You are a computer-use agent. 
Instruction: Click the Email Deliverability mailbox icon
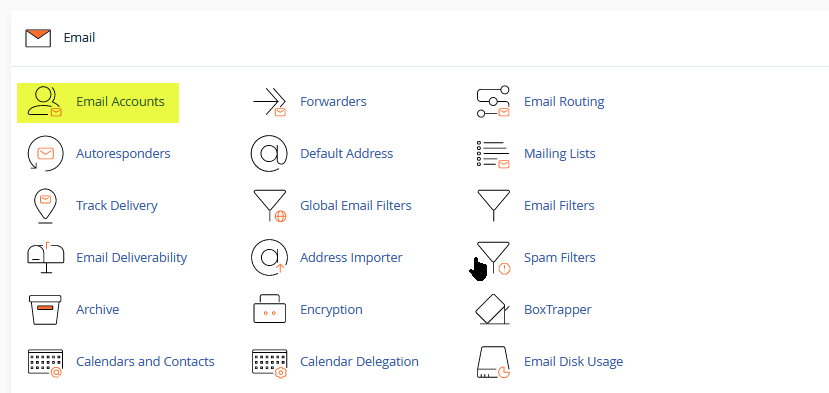45,258
